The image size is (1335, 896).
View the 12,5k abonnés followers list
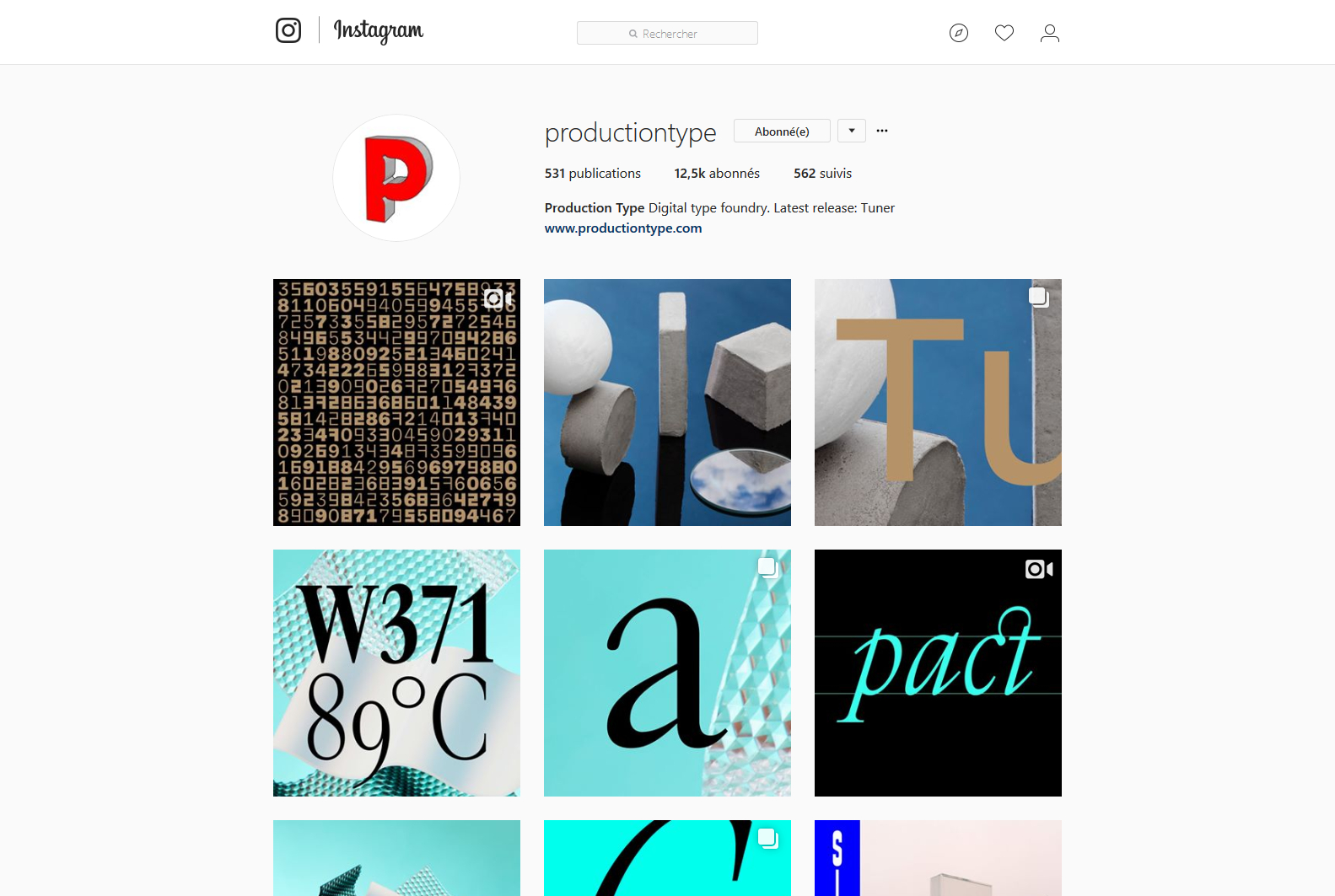(717, 174)
